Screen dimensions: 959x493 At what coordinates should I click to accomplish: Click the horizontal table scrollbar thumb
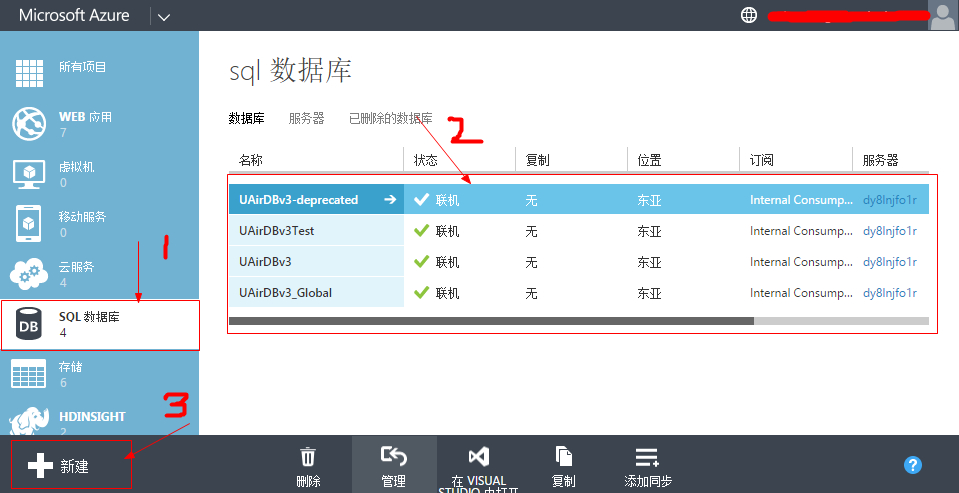click(491, 321)
